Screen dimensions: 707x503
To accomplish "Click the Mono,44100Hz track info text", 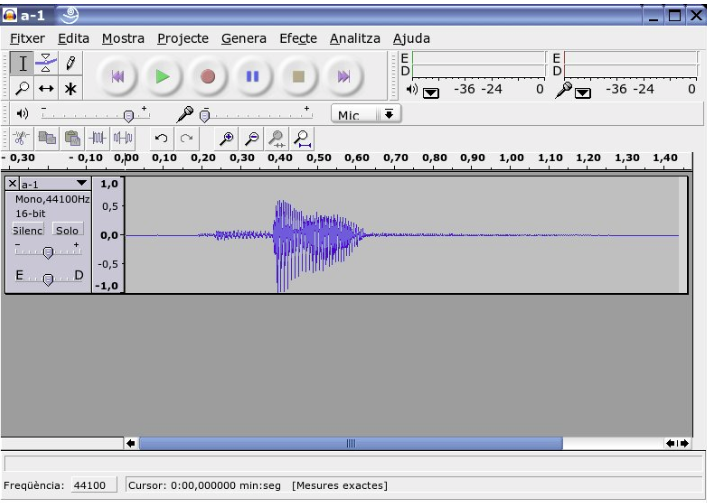I will coord(52,199).
